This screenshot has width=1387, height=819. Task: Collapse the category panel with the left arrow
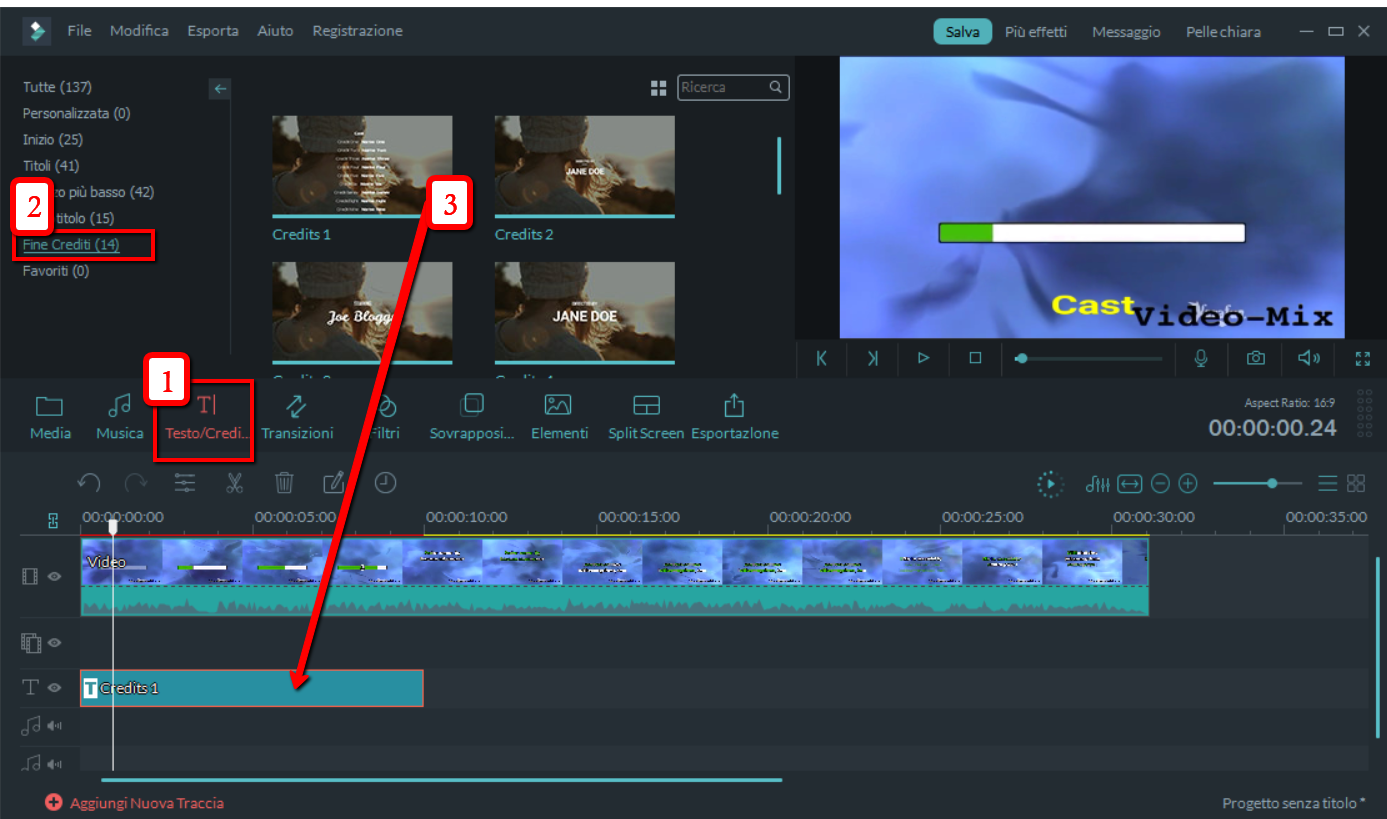point(220,89)
